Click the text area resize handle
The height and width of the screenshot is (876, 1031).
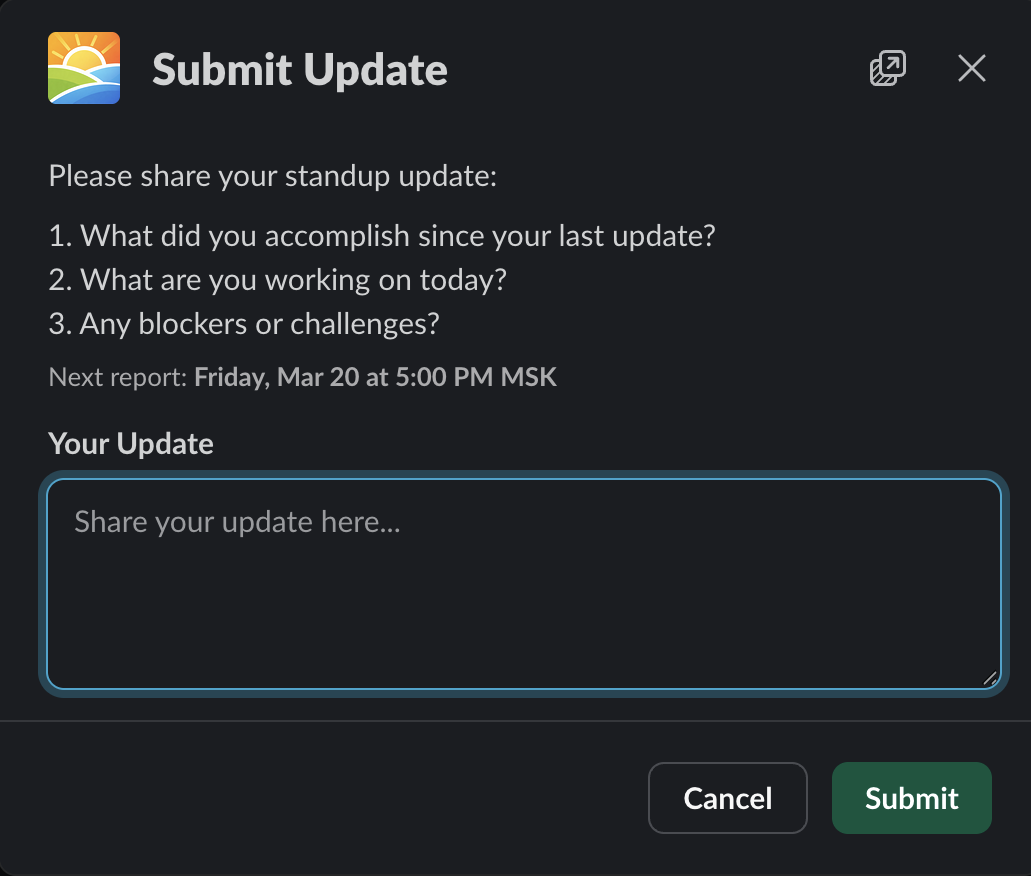pyautogui.click(x=990, y=678)
